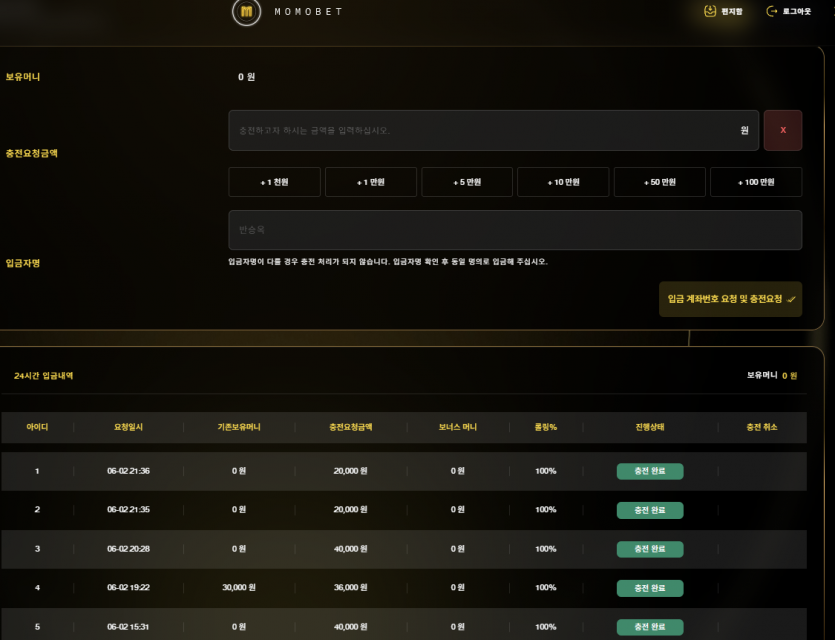Select the 06-02 19:22 timestamp cell
Image resolution: width=835 pixels, height=640 pixels.
(x=128, y=588)
